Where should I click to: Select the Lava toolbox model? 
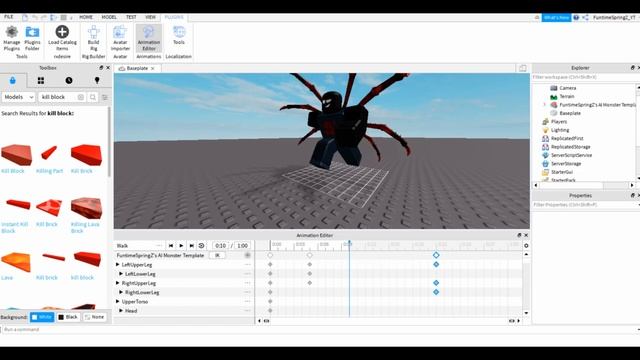16,266
